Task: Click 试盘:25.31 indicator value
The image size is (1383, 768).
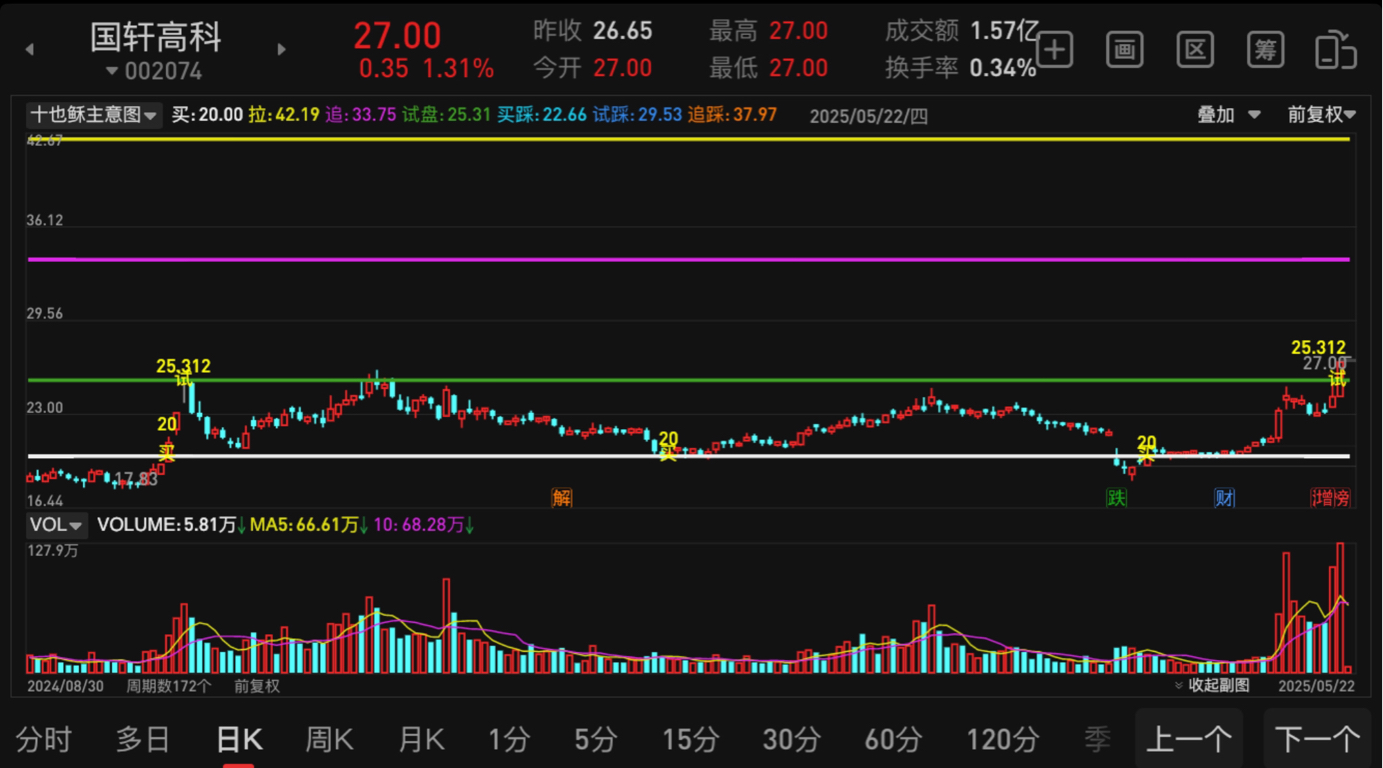Action: coord(447,115)
